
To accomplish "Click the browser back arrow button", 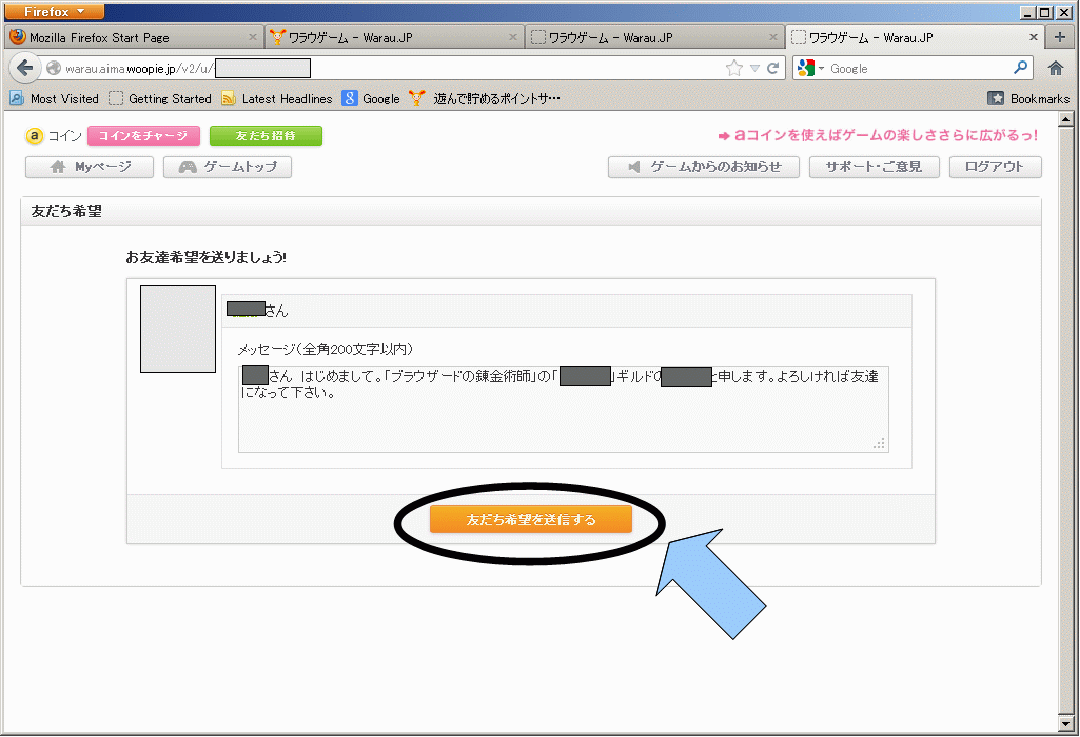I will 25,68.
